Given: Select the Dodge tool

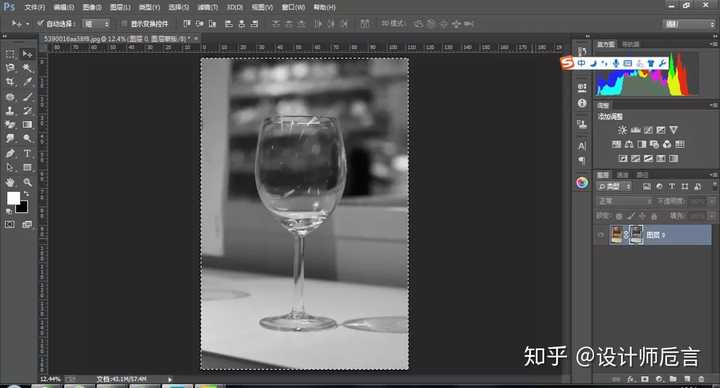Looking at the screenshot, I should [27, 138].
